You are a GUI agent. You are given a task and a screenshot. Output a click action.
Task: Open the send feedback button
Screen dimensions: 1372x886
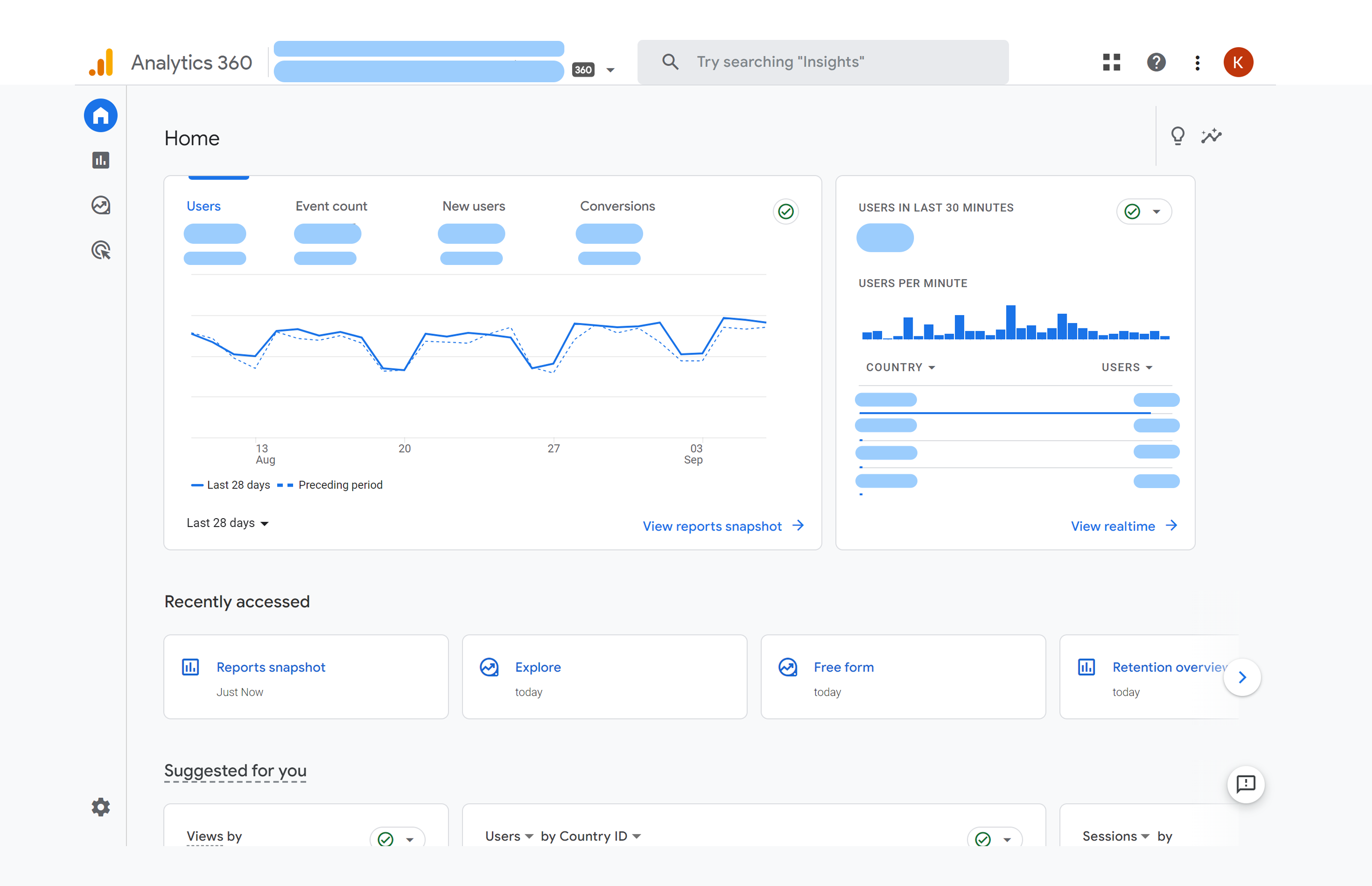[1245, 784]
